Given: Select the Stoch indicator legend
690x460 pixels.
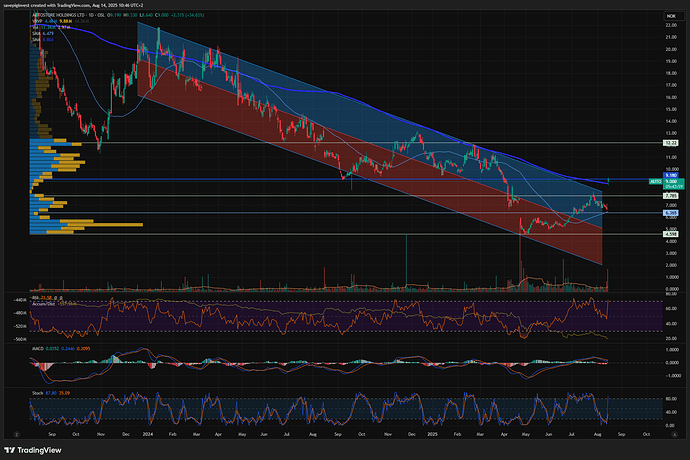Looking at the screenshot, I should click(51, 393).
